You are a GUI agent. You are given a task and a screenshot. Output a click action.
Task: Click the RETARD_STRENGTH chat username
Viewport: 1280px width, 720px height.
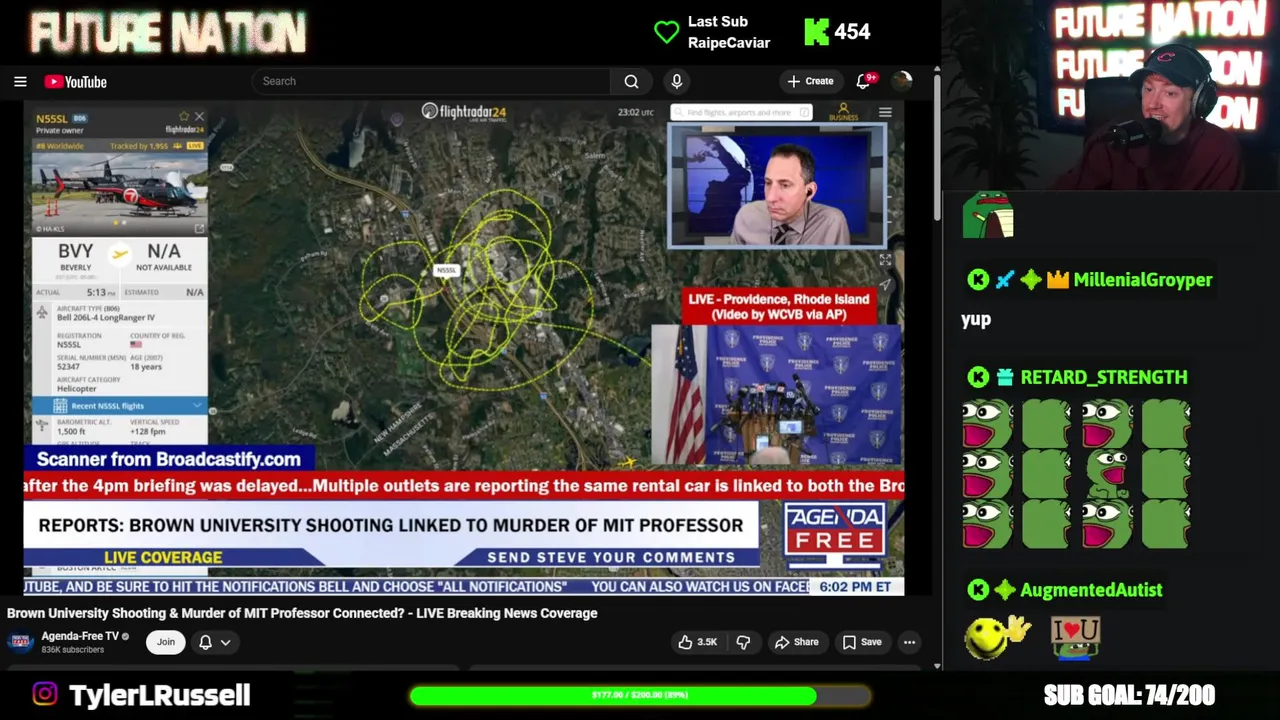click(1104, 377)
